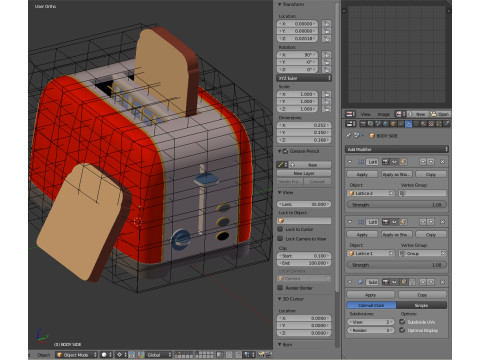Click the layer lock icon in 3D header
This screenshot has width=480, height=360.
[x=220, y=355]
